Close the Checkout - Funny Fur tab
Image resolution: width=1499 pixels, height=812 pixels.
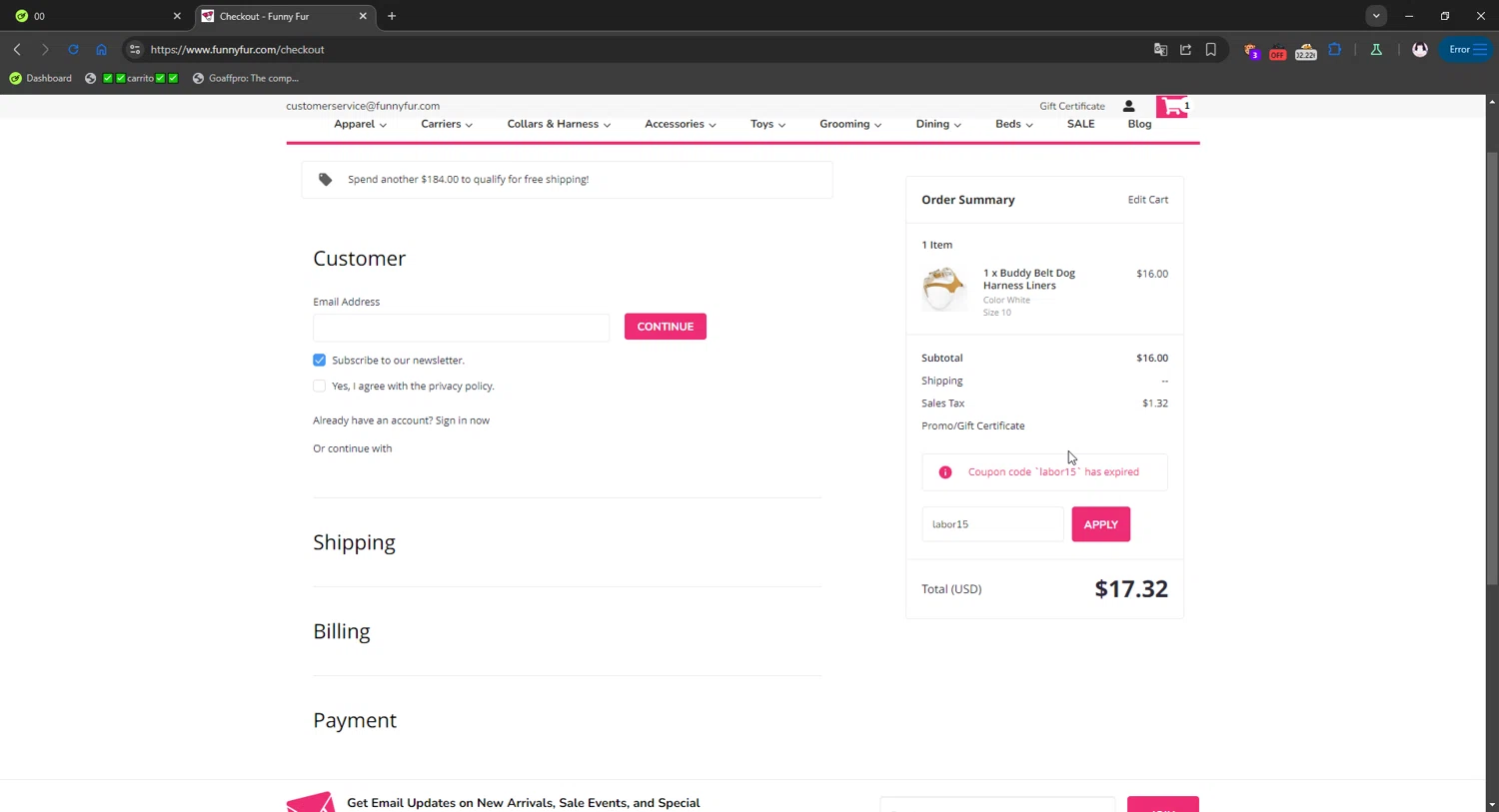pyautogui.click(x=363, y=16)
